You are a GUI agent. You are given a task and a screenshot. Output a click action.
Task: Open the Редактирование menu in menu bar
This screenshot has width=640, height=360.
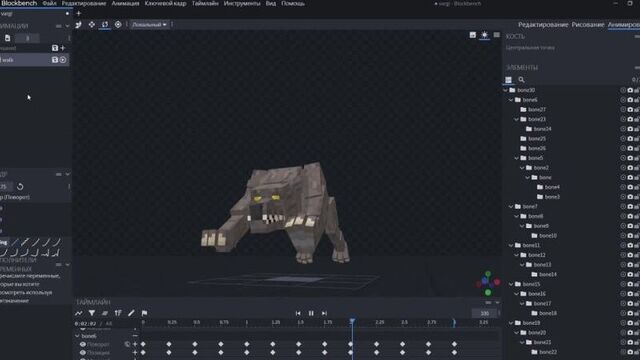[x=84, y=3]
